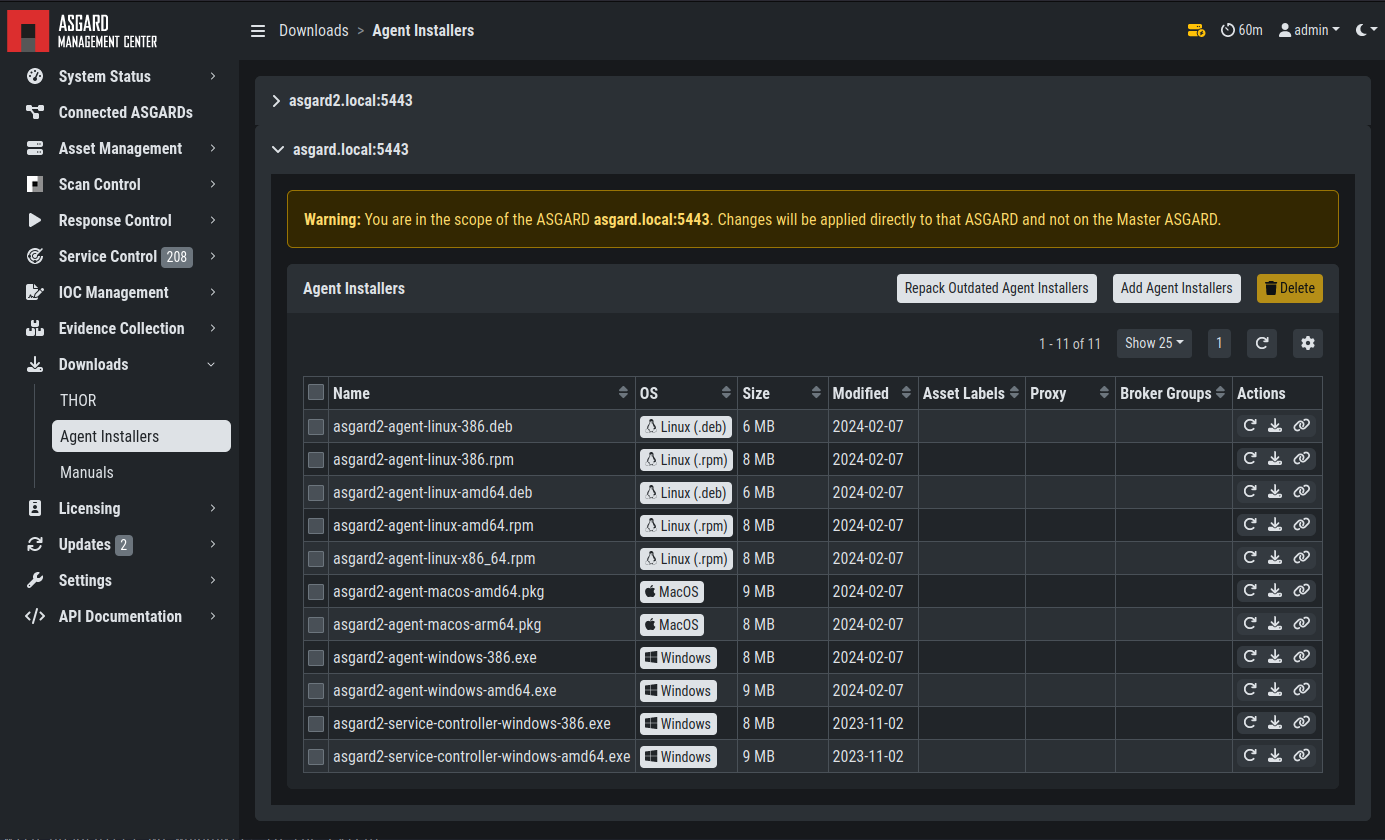Refresh the installers table with reload icon
The width and height of the screenshot is (1385, 840).
click(x=1262, y=343)
